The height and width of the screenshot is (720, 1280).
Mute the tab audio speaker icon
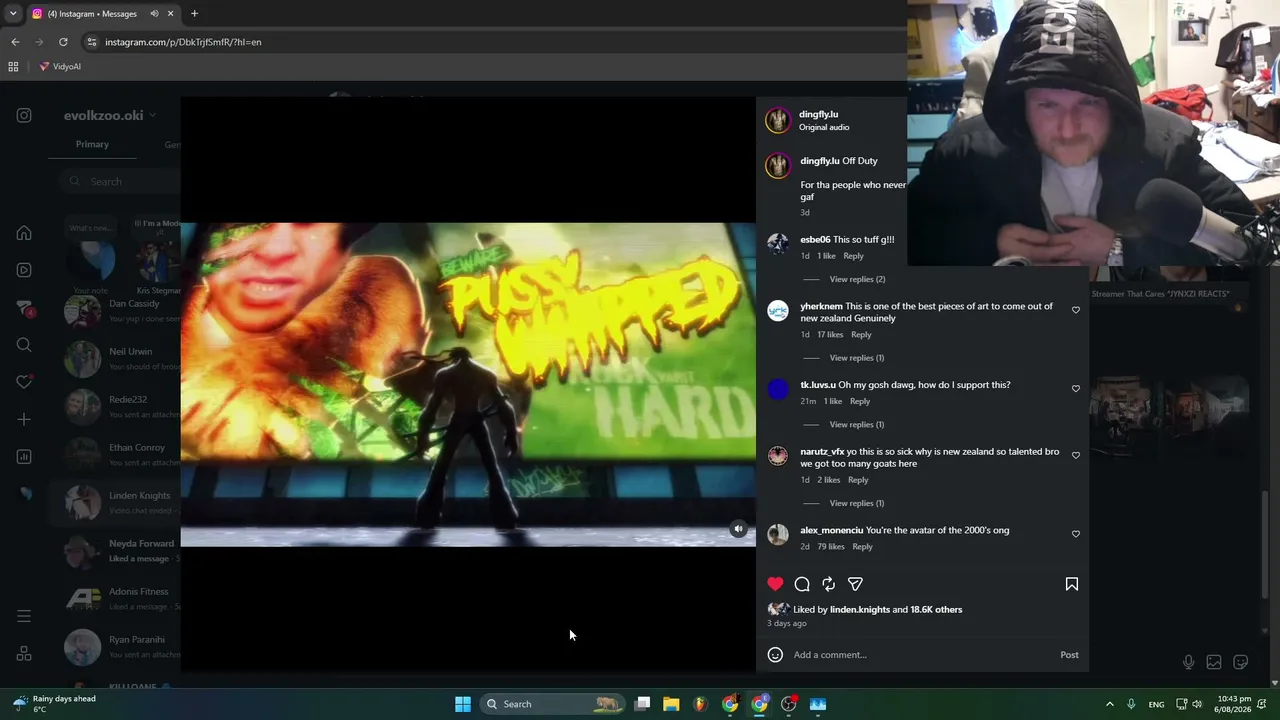[x=154, y=14]
